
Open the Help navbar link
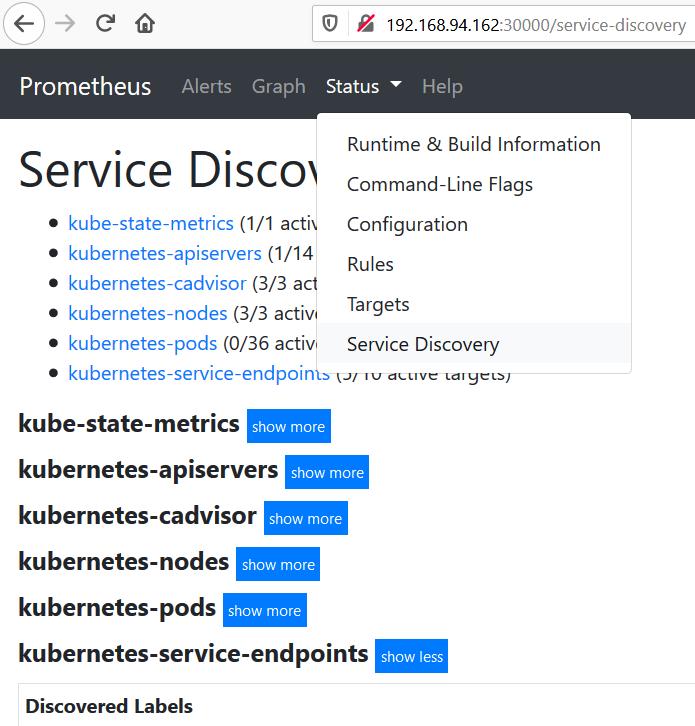[x=442, y=87]
